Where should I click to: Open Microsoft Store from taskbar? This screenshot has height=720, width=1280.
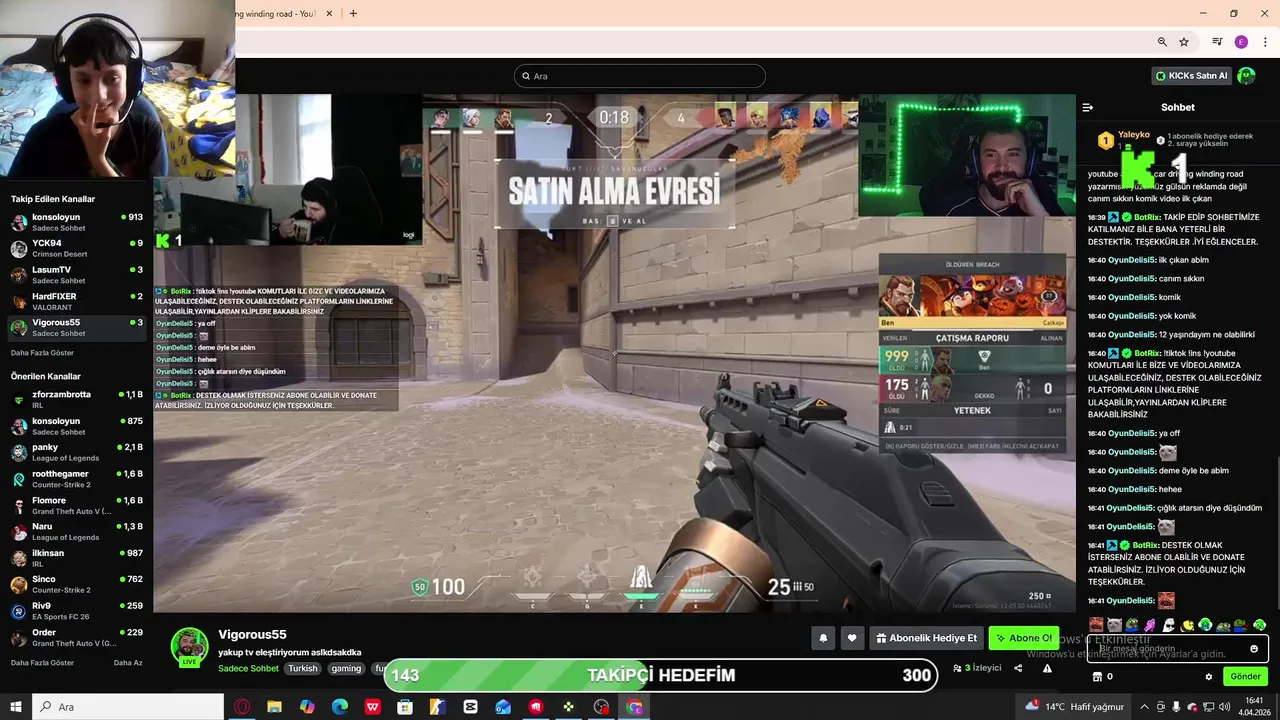pos(405,707)
